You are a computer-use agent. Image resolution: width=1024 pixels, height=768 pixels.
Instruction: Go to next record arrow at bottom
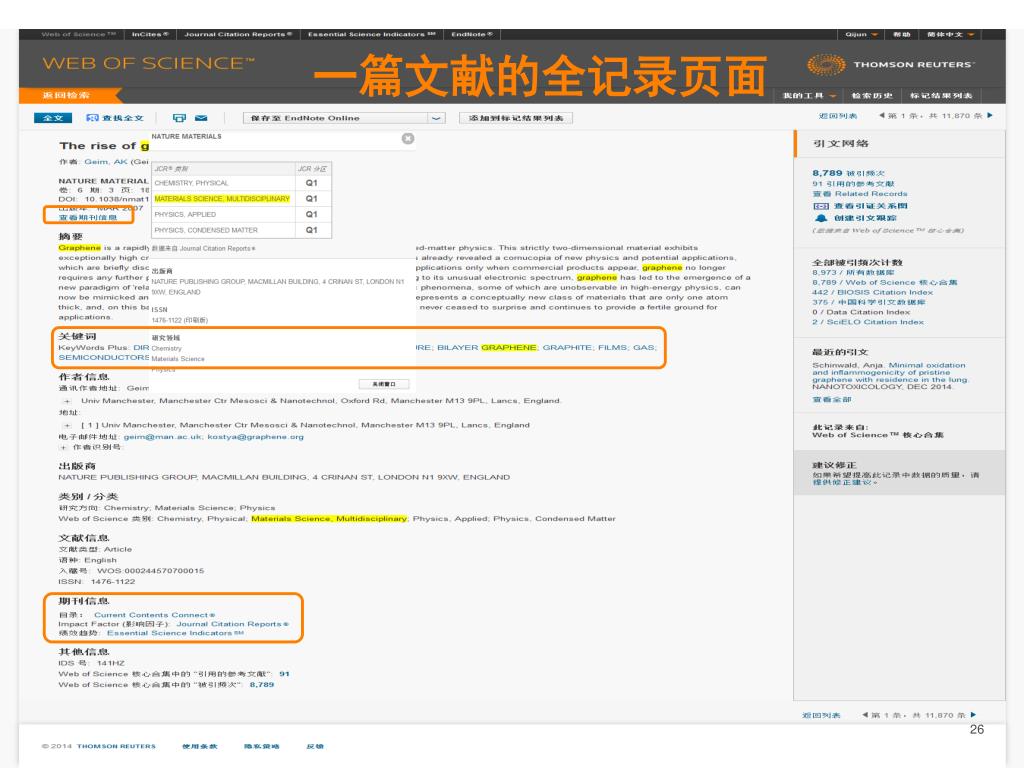973,715
